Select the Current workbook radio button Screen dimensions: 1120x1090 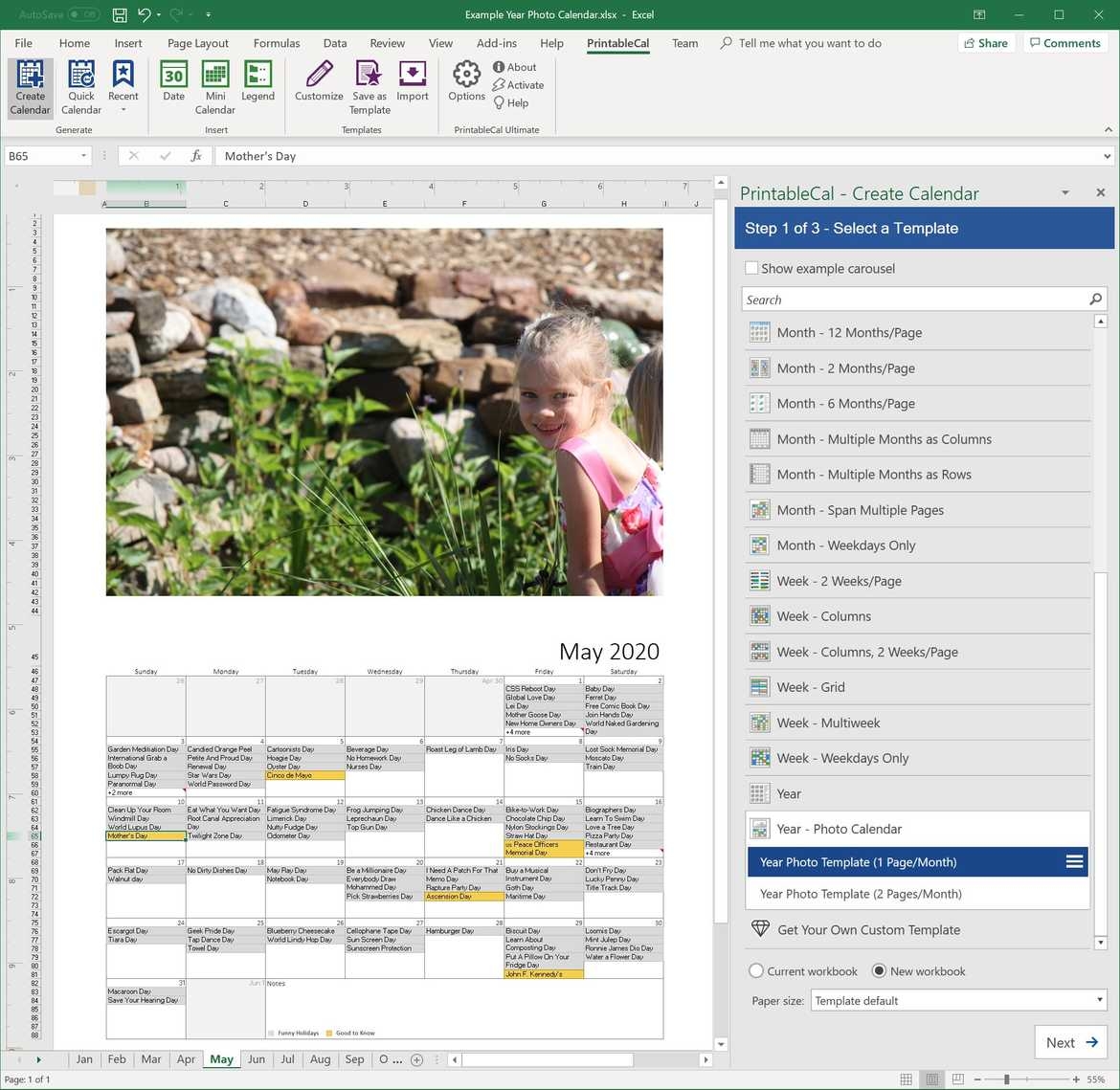coord(756,970)
